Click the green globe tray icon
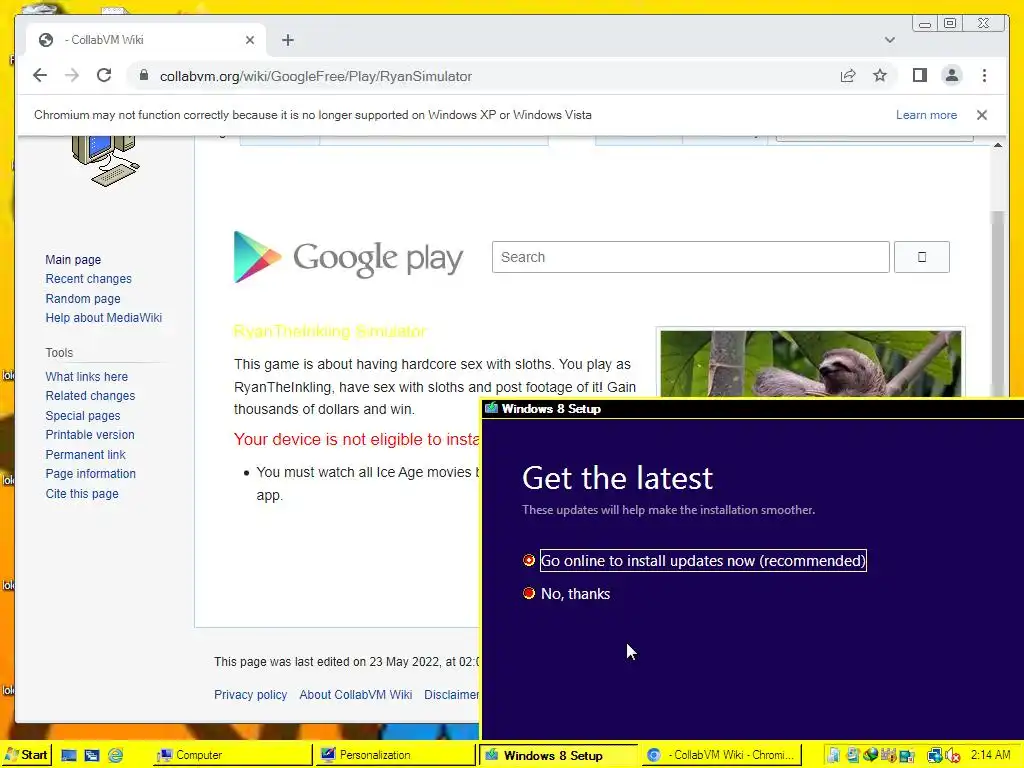 pos(871,755)
